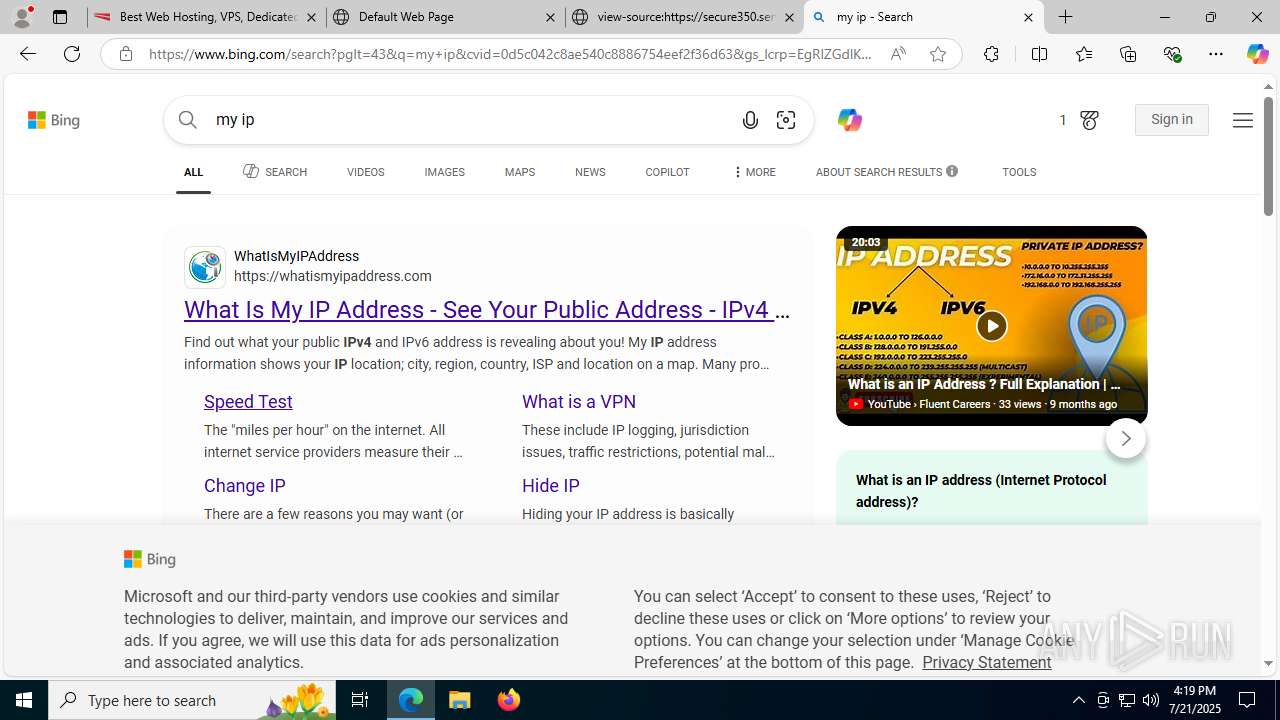Open the Windows Start menu

click(x=24, y=700)
